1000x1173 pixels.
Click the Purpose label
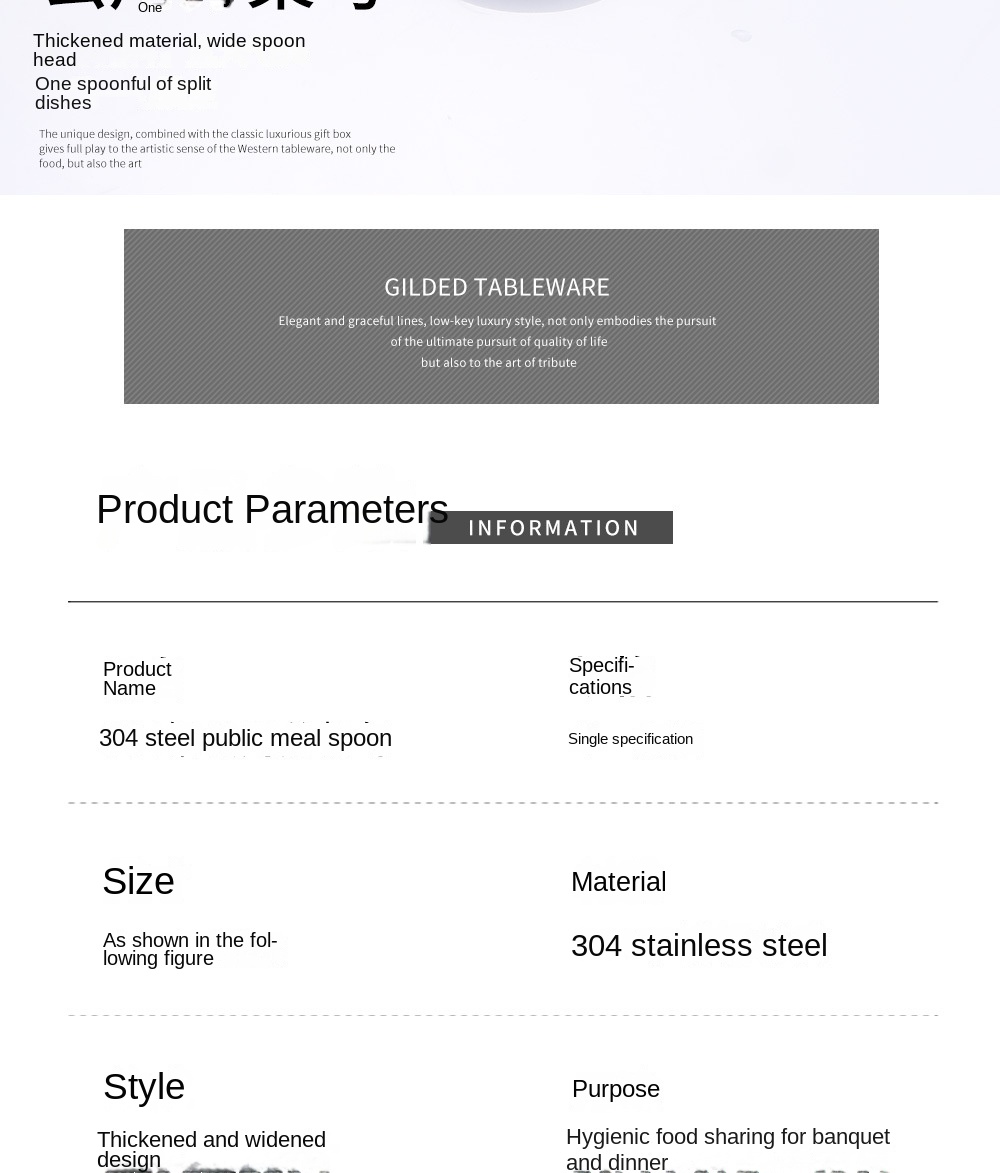point(616,1089)
